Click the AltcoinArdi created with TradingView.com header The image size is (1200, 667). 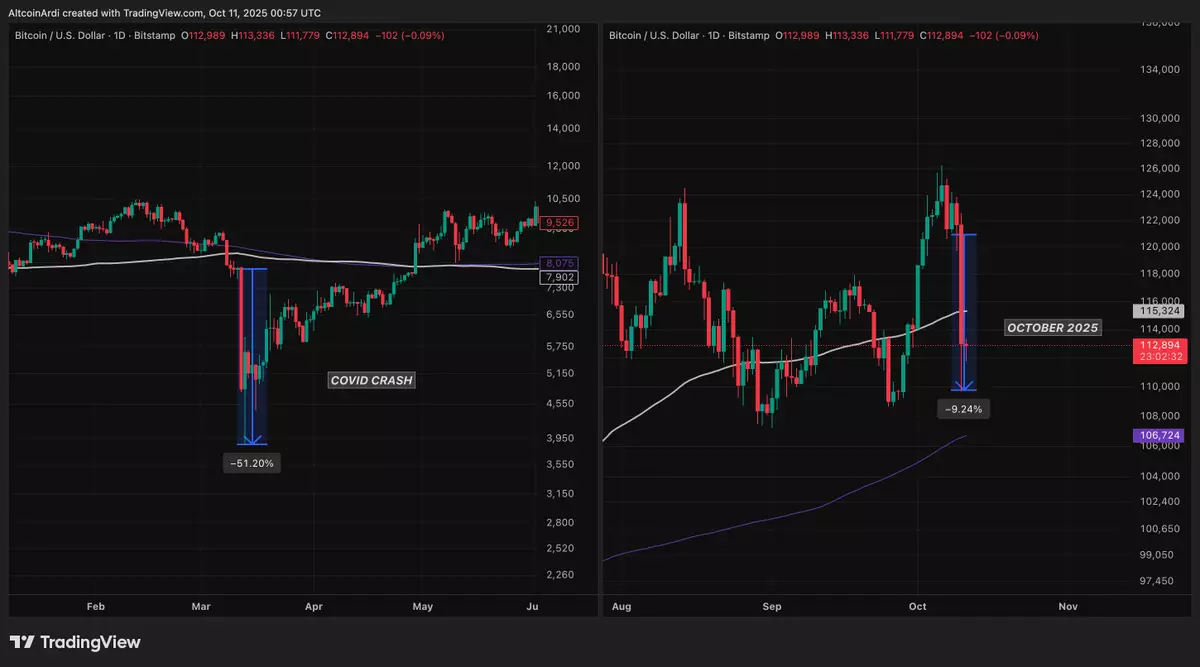[x=165, y=13]
